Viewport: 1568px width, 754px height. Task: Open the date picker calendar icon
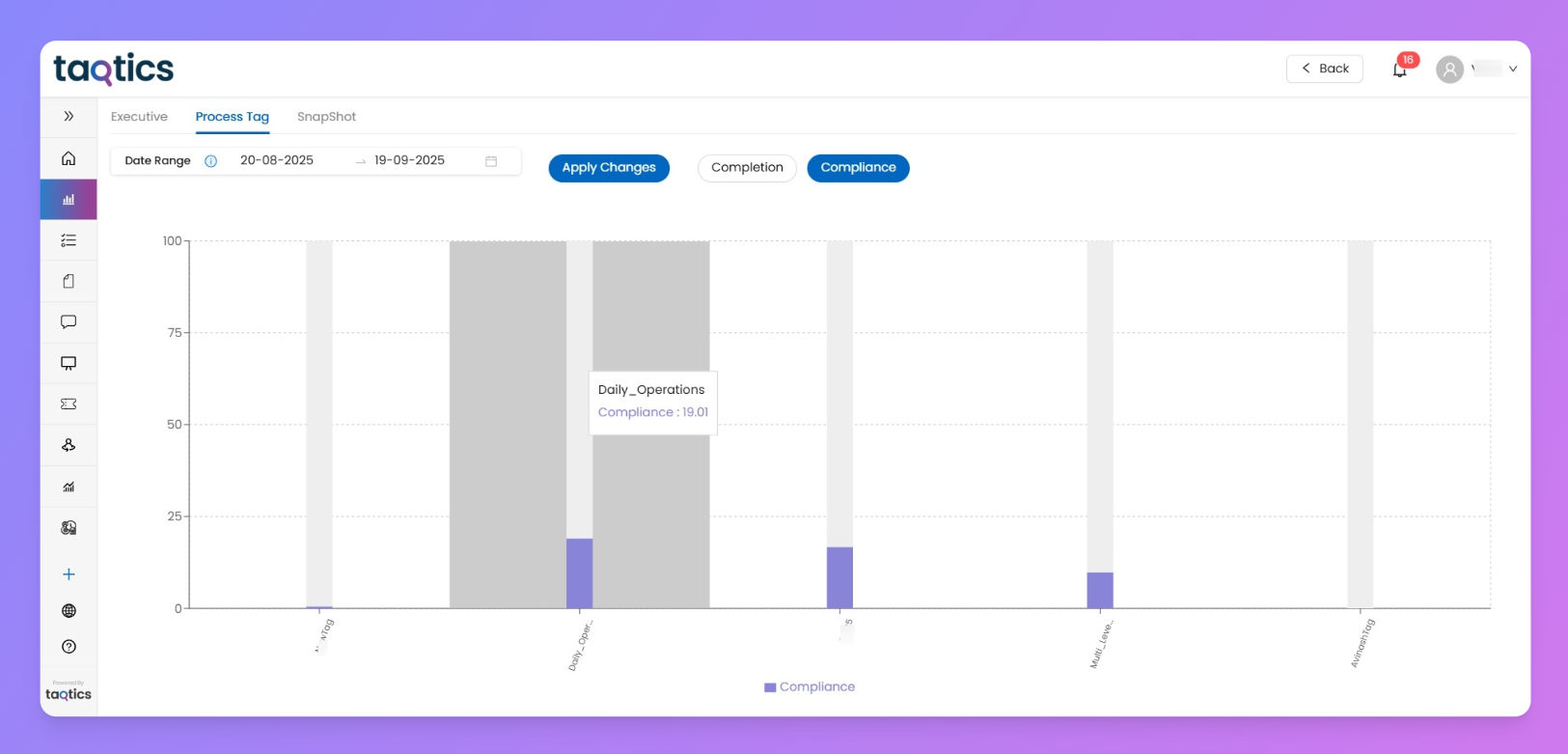tap(491, 161)
